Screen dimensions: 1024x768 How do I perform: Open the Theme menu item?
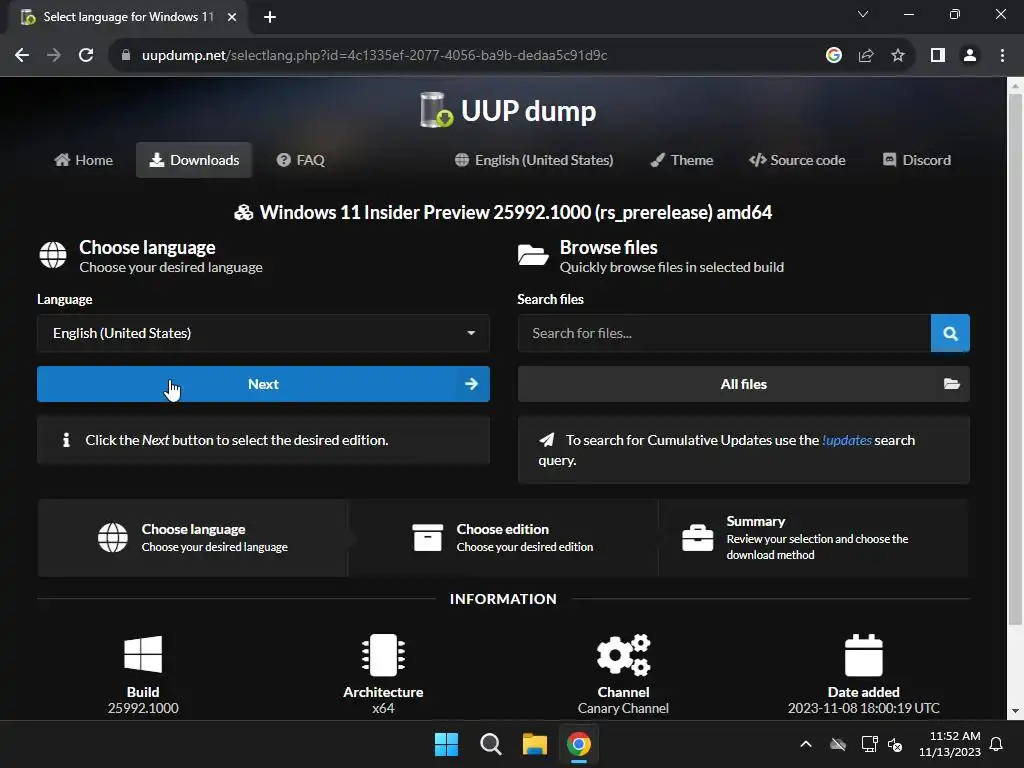pyautogui.click(x=682, y=160)
